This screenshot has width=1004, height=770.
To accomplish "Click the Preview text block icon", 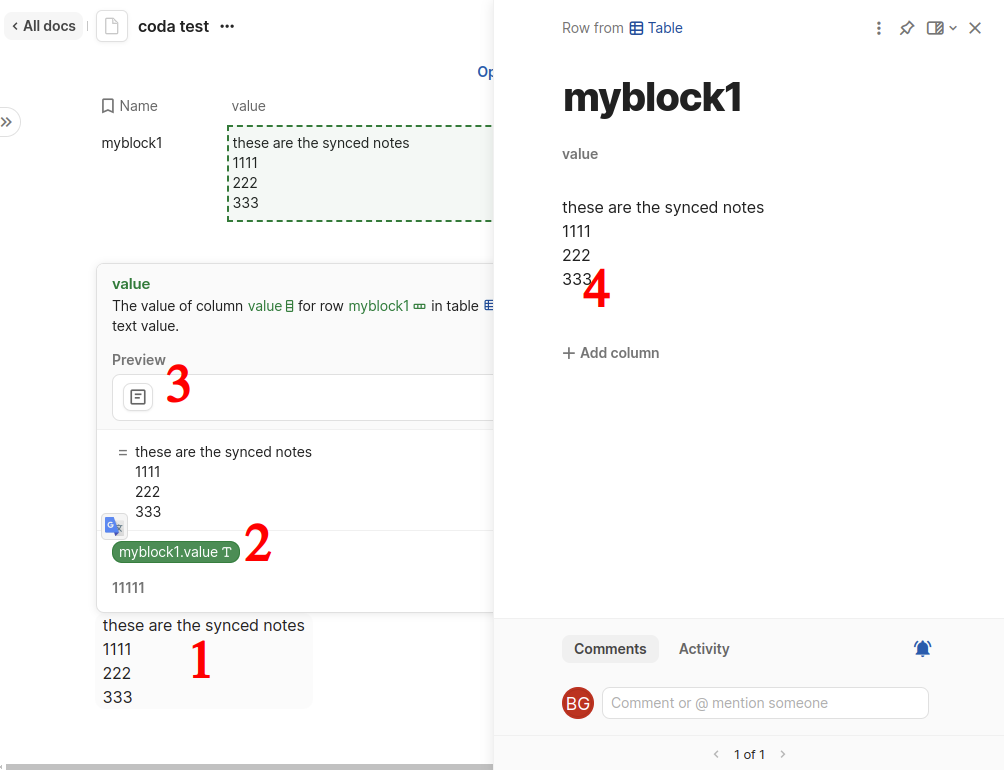I will [138, 397].
